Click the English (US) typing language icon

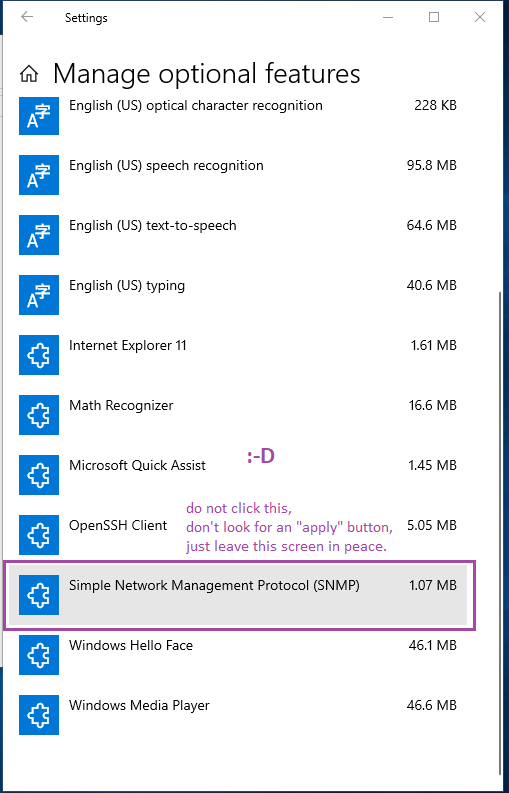click(x=39, y=295)
